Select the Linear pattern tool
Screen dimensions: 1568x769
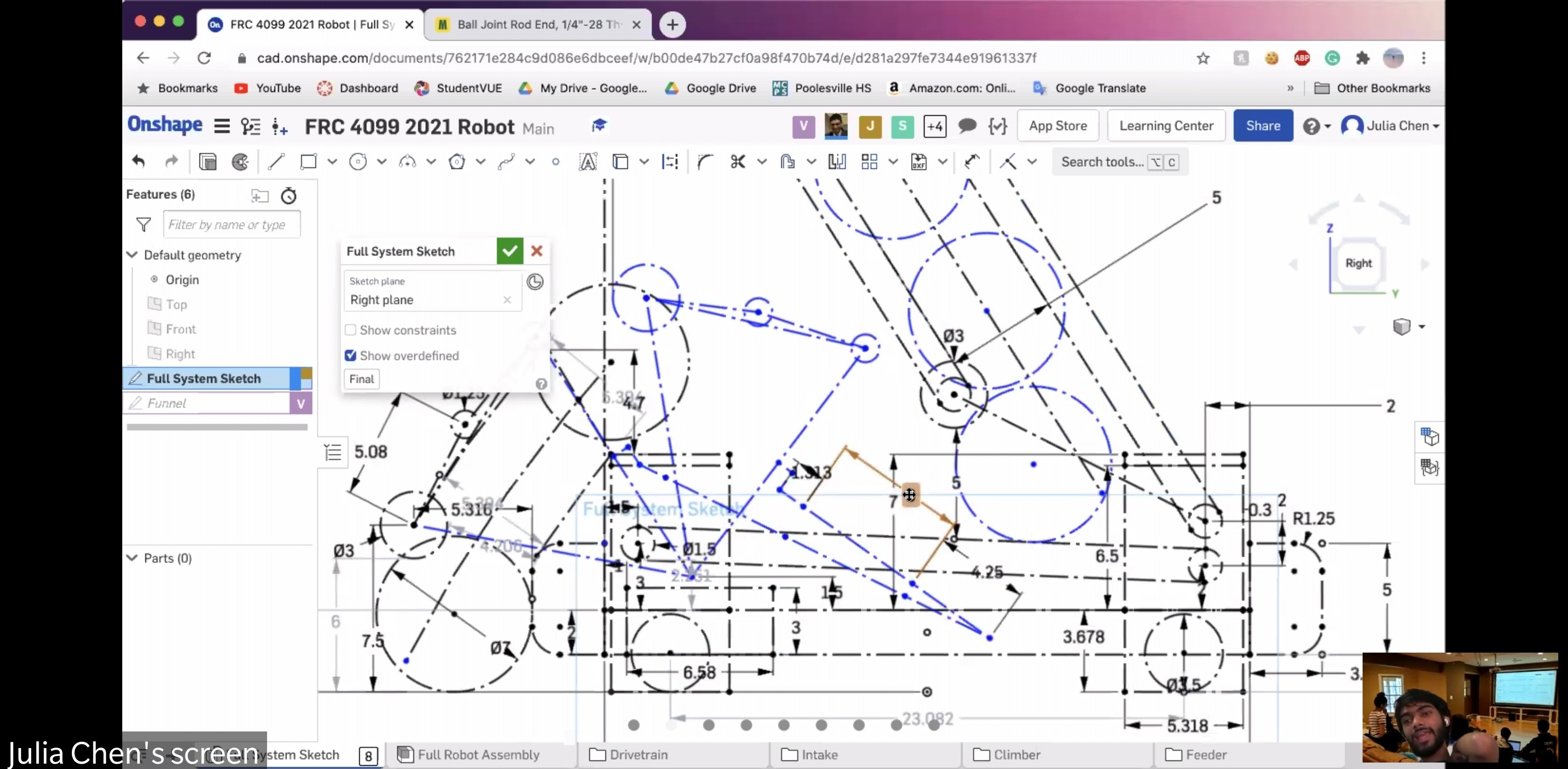[869, 161]
